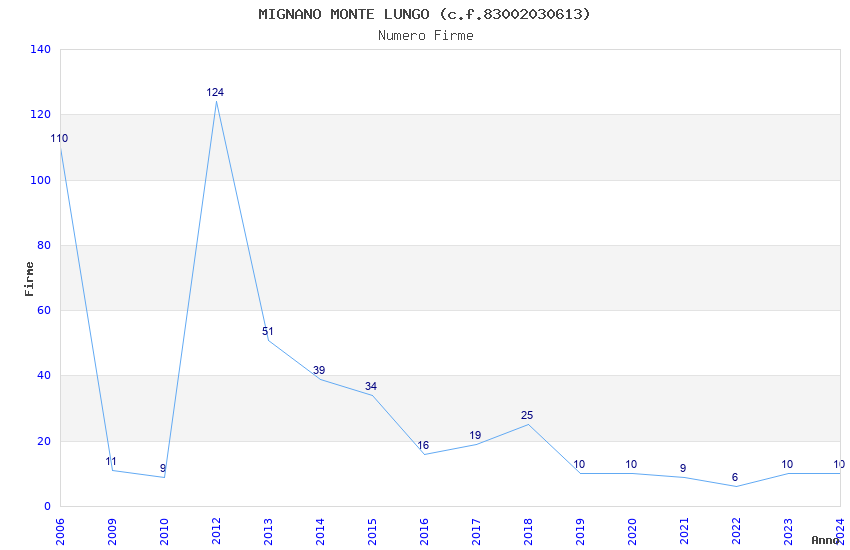Select the data label 10 above 2019
Image resolution: width=850 pixels, height=550 pixels.
pyautogui.click(x=579, y=464)
